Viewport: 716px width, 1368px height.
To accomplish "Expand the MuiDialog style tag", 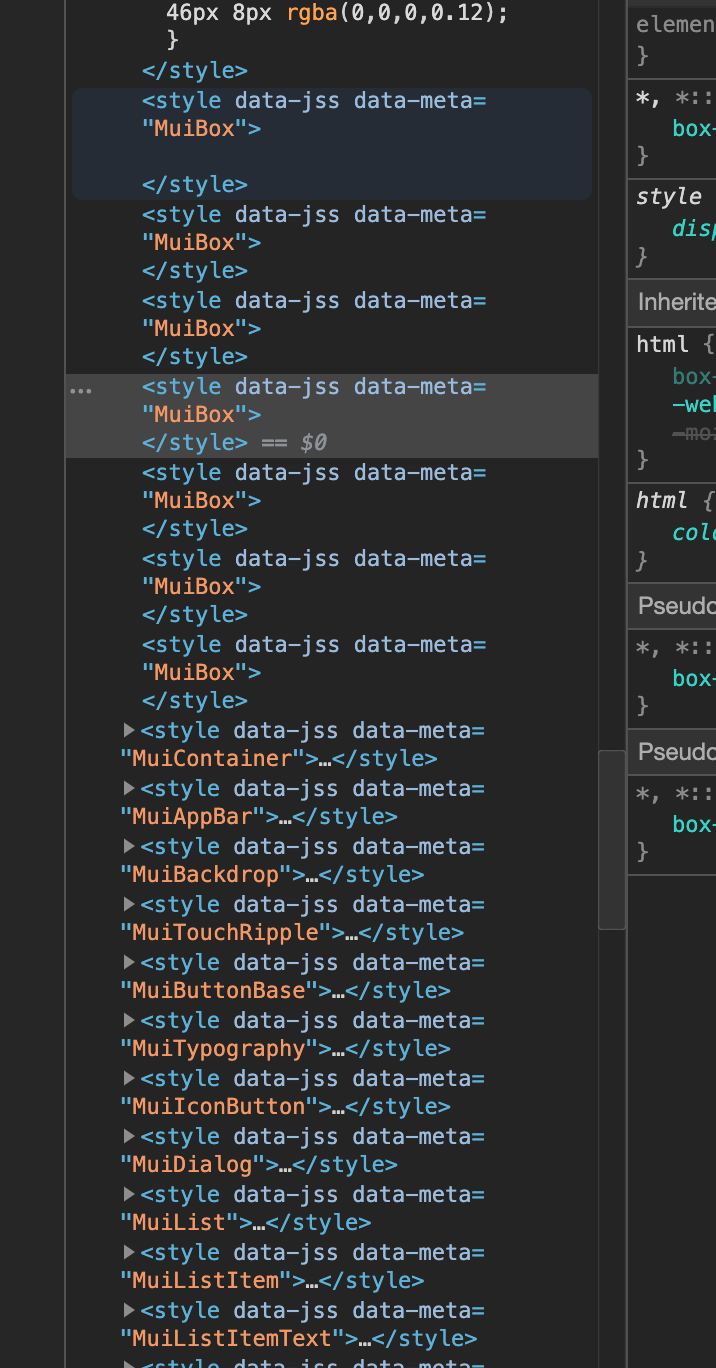I will pyautogui.click(x=129, y=1136).
